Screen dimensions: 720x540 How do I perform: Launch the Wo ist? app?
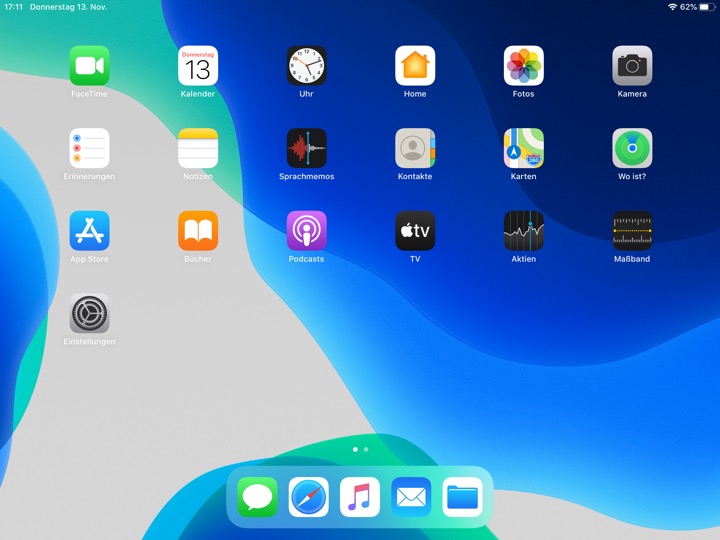[x=632, y=148]
